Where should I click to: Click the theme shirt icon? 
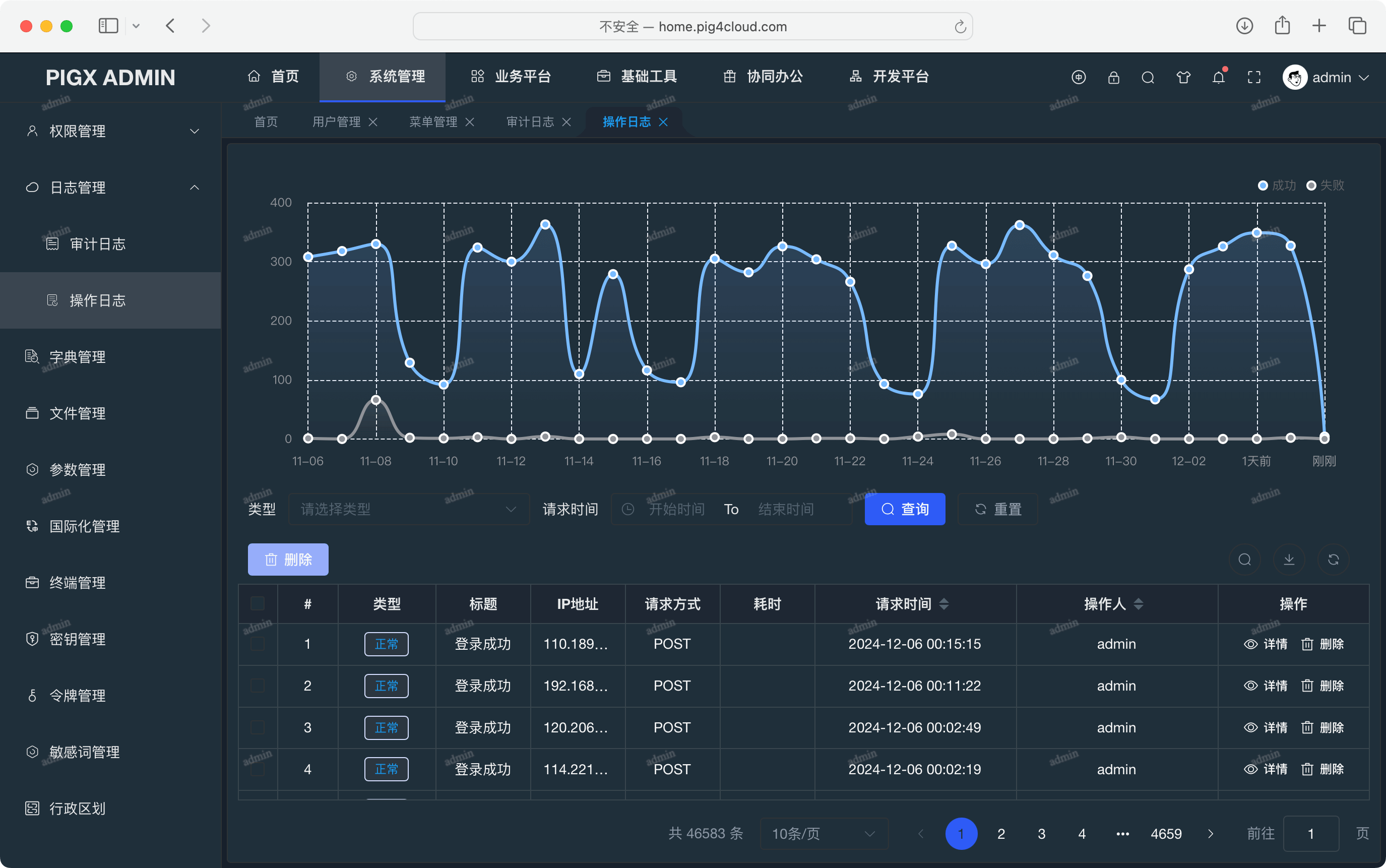[x=1183, y=78]
